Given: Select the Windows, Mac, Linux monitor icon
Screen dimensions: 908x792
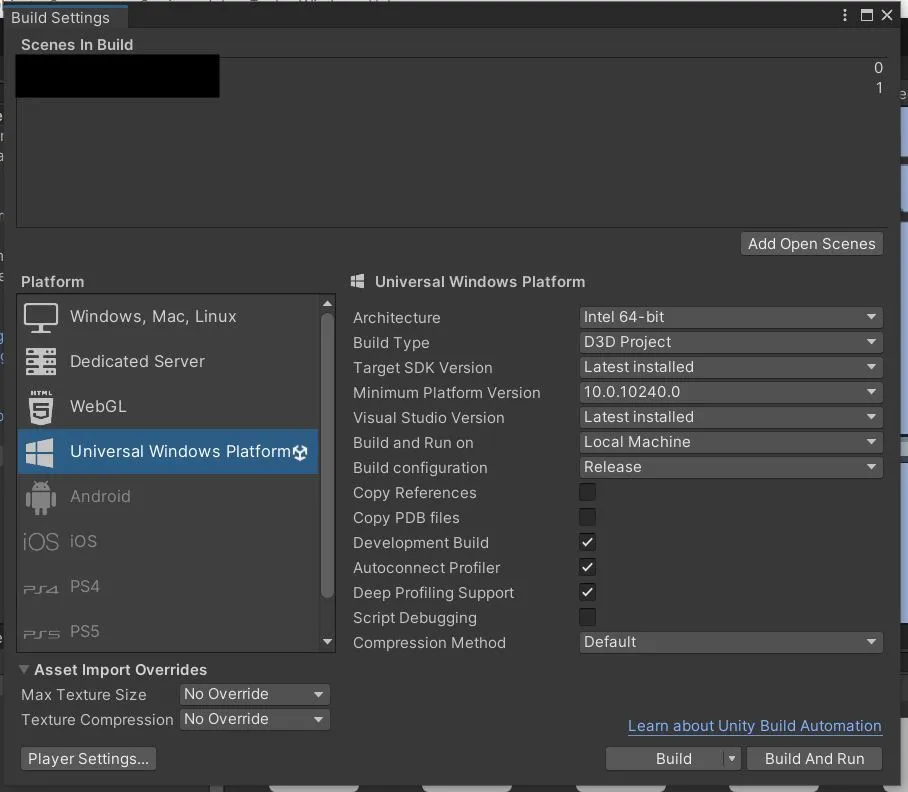Looking at the screenshot, I should 41,317.
